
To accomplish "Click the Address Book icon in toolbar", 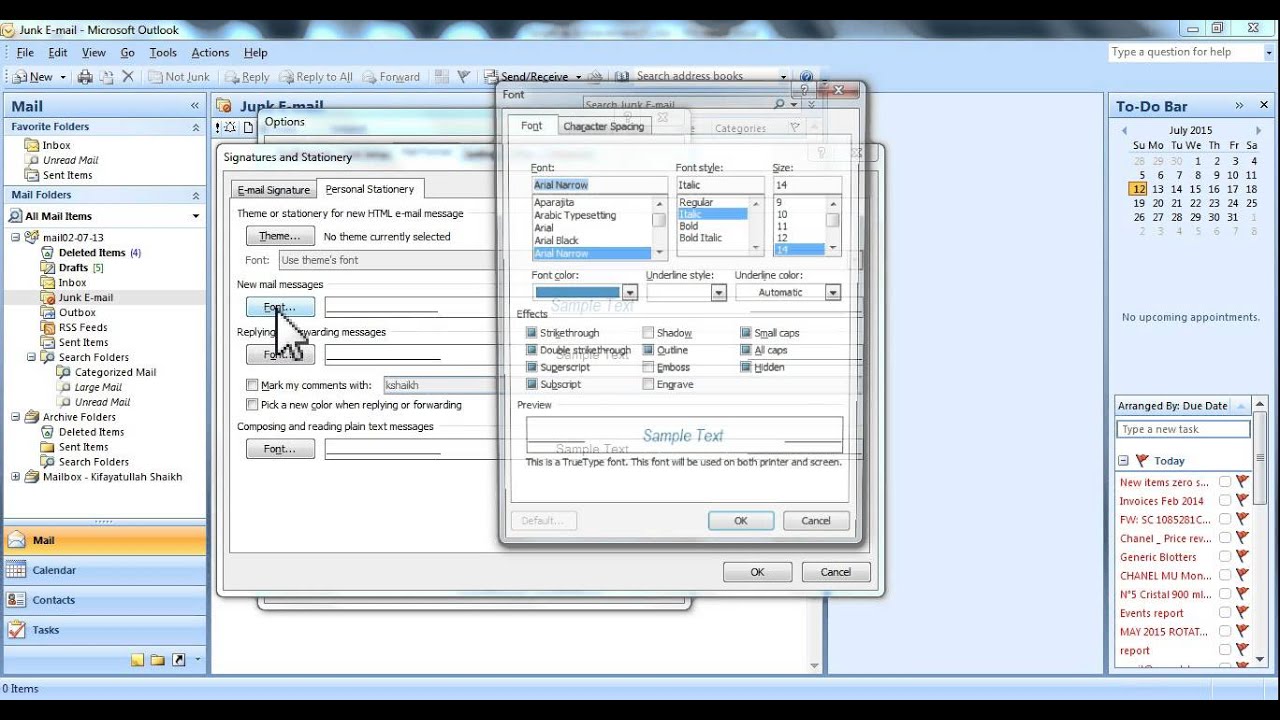I will 622,76.
